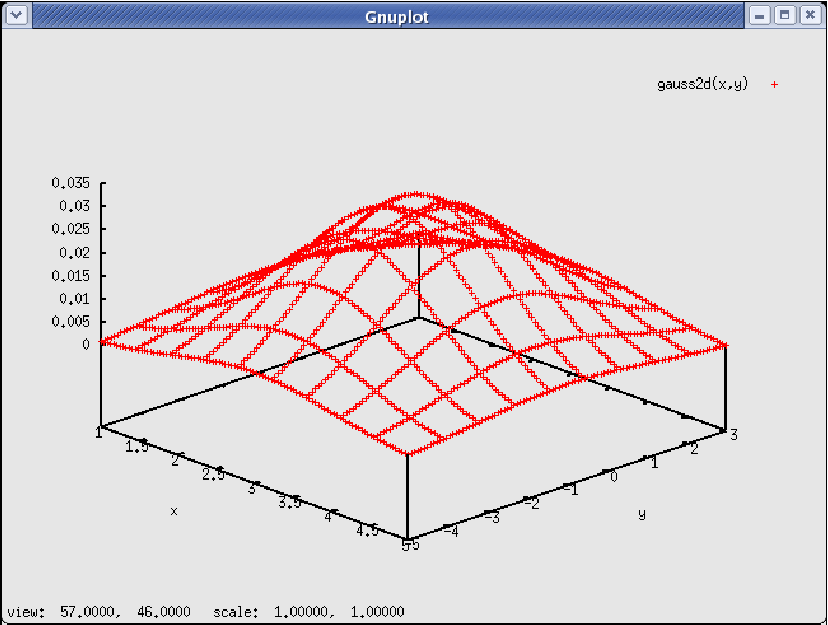The width and height of the screenshot is (828, 625).
Task: Click the 0.035 z-axis tick label
Action: 71,183
